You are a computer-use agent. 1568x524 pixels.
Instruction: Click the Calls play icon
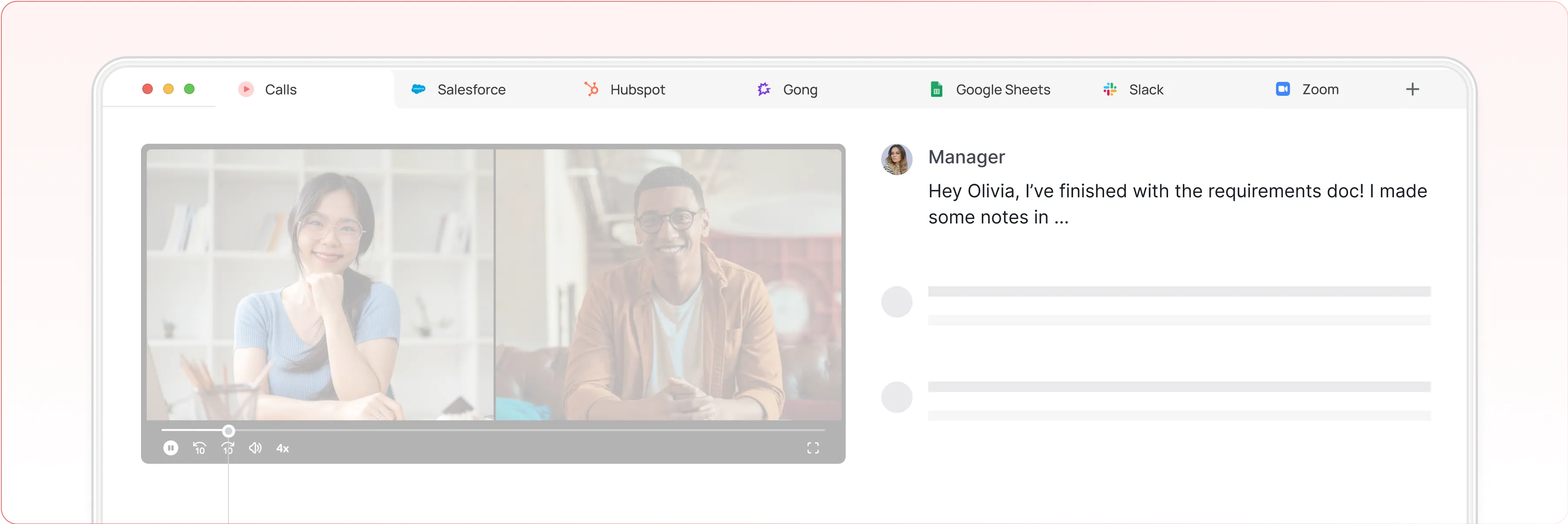tap(246, 90)
